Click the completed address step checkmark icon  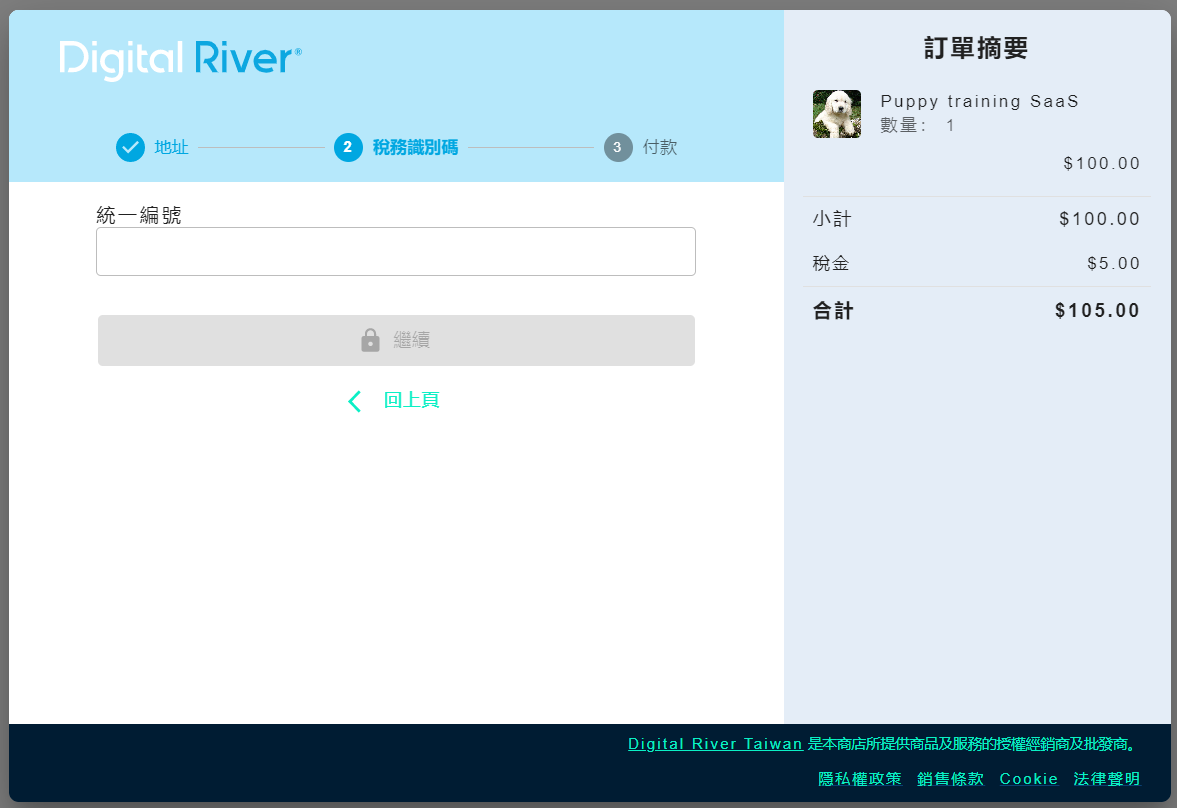[130, 147]
